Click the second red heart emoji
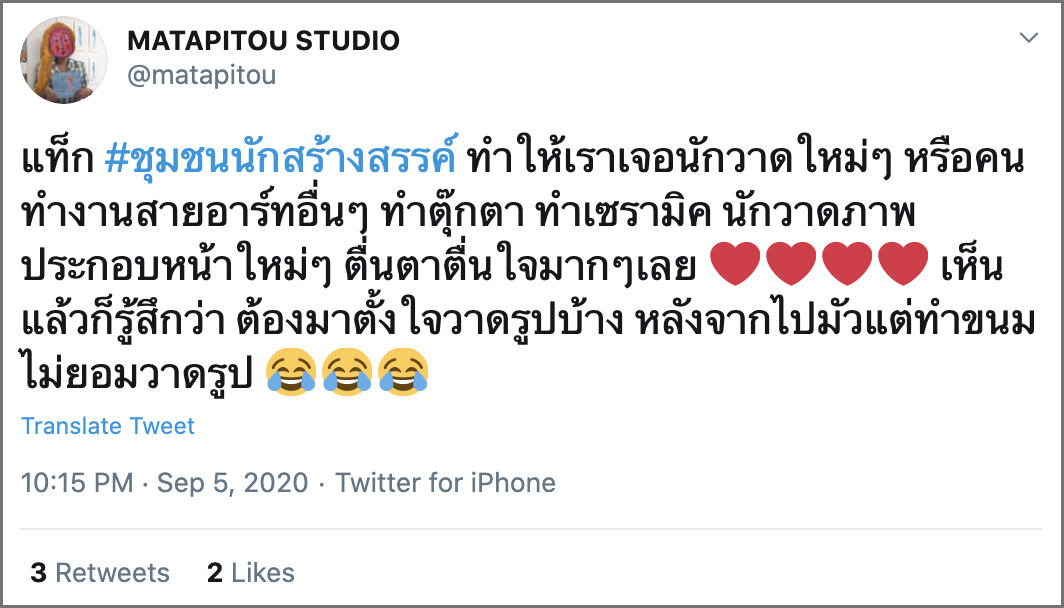This screenshot has width=1064, height=608. pyautogui.click(x=791, y=263)
